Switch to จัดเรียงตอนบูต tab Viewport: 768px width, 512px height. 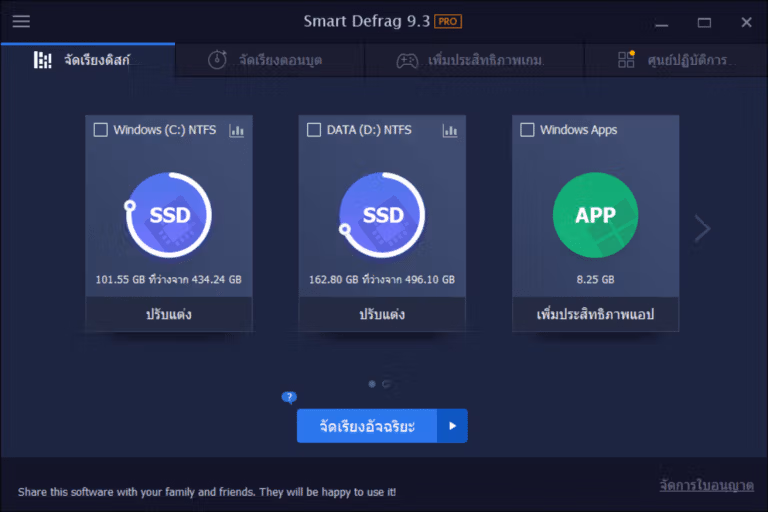(x=270, y=60)
